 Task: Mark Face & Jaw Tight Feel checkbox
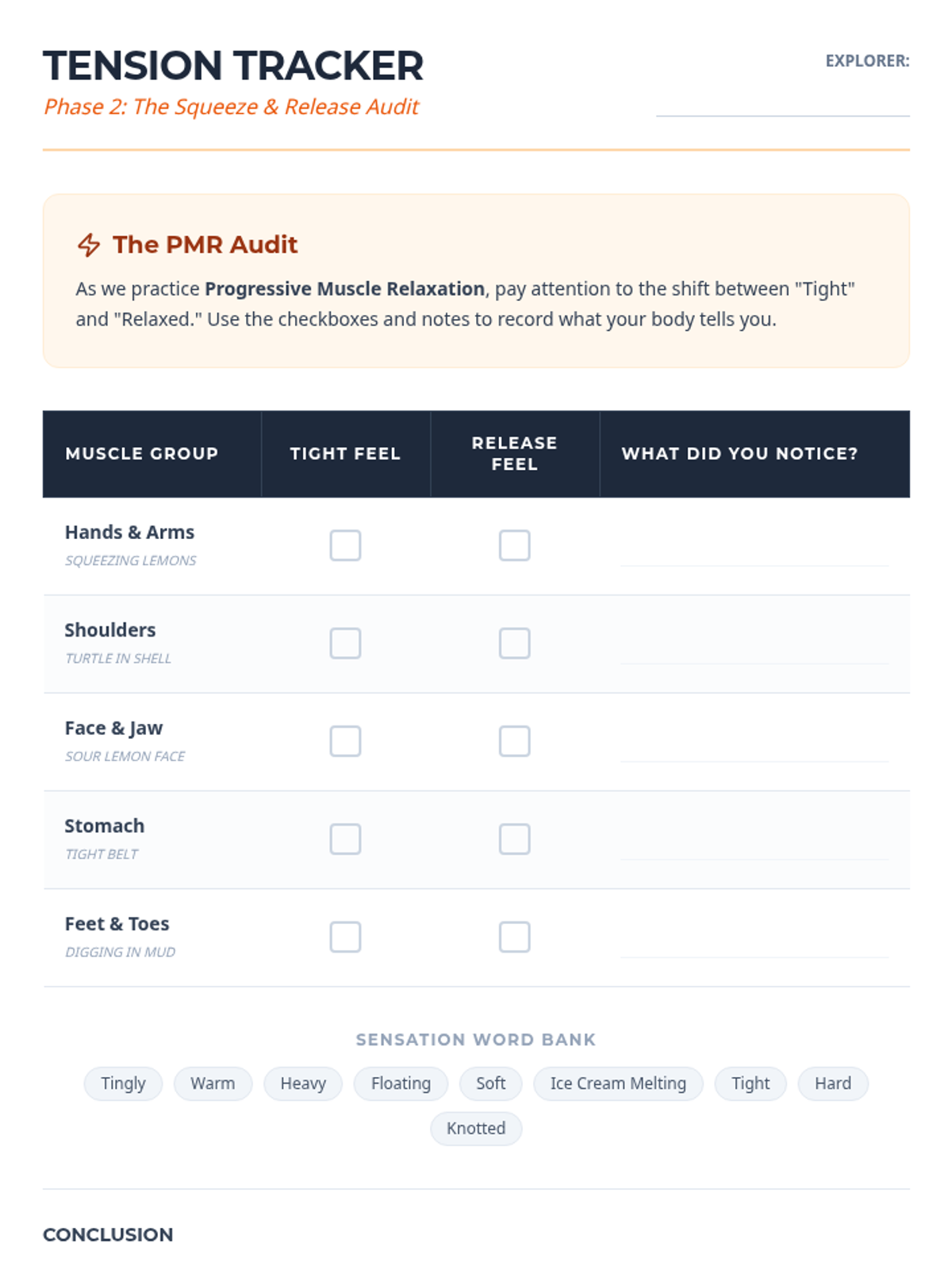tap(345, 741)
